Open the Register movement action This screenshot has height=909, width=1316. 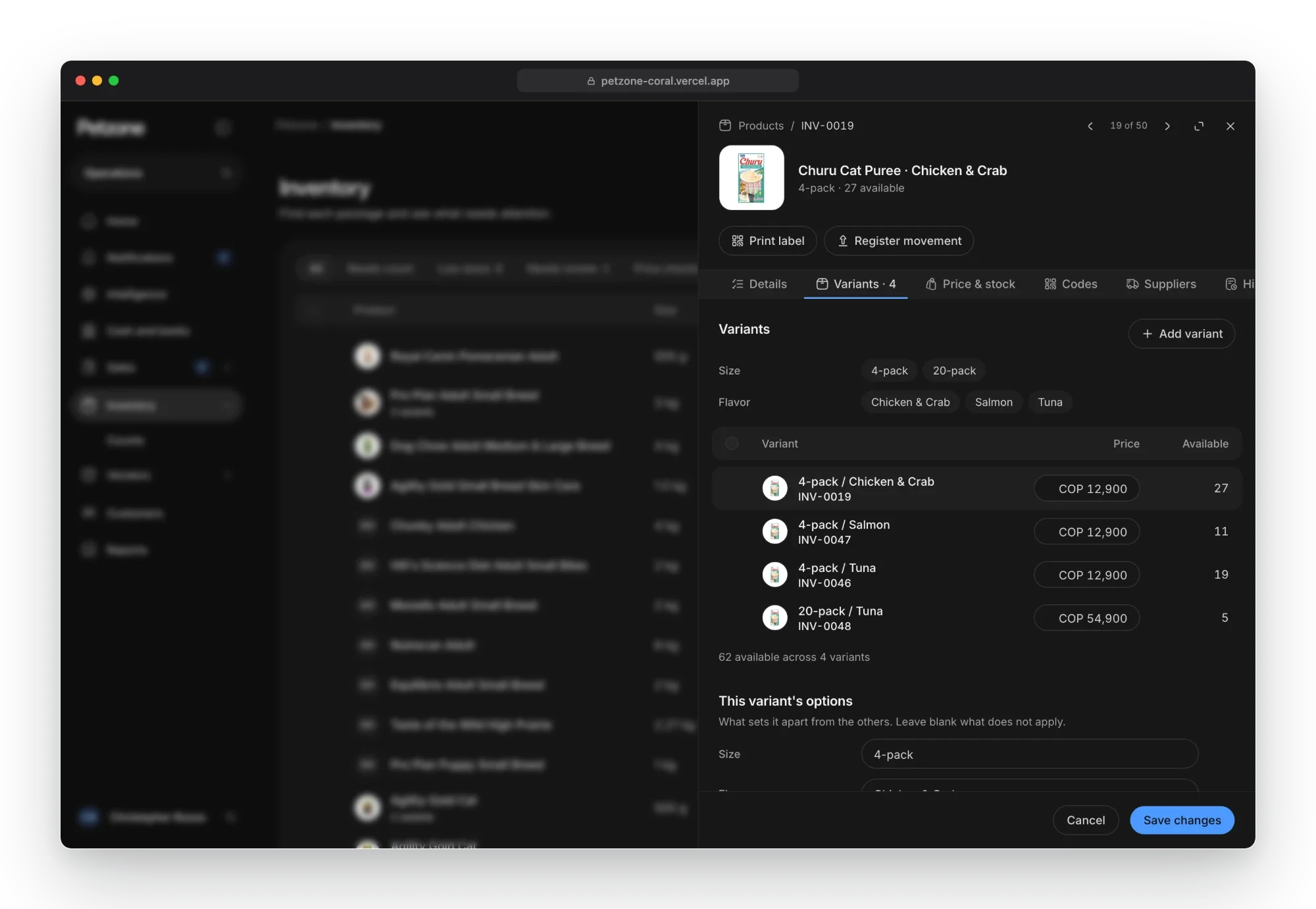[x=899, y=241]
